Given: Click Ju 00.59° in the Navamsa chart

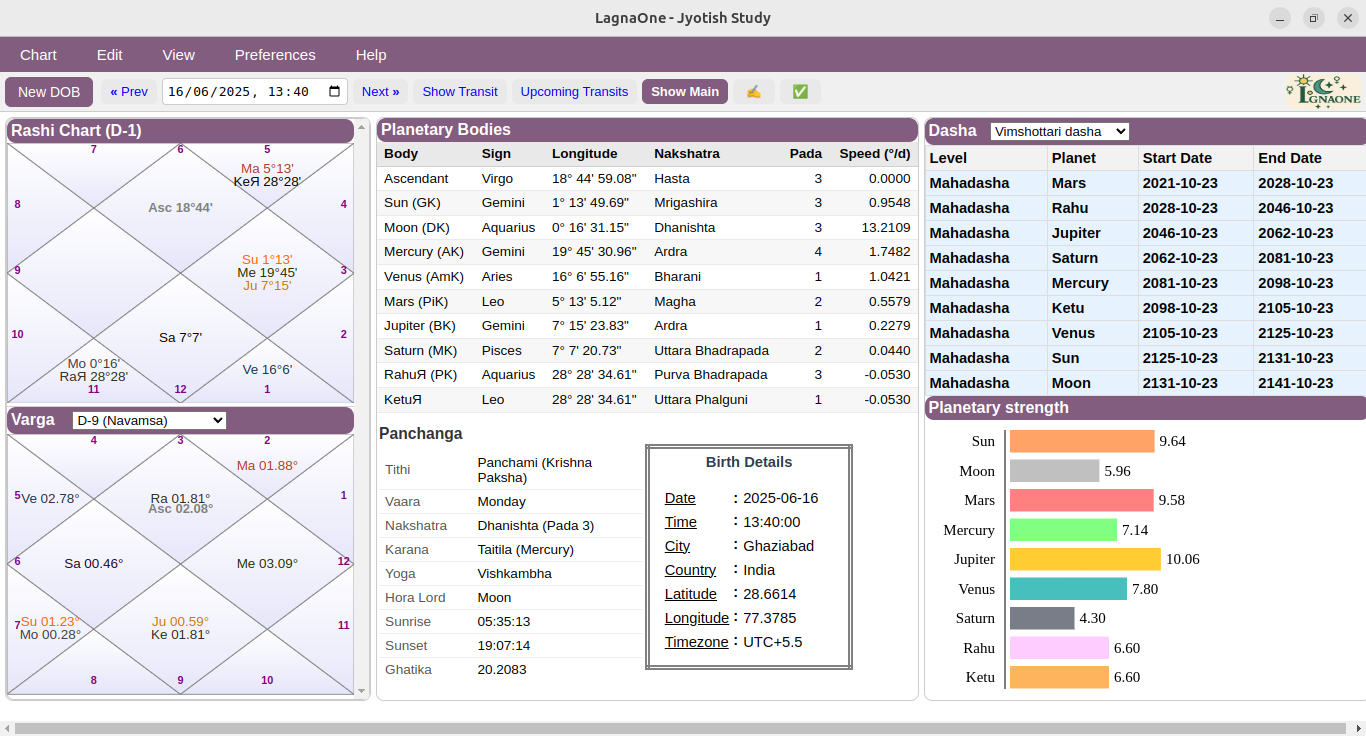Looking at the screenshot, I should click(x=180, y=621).
